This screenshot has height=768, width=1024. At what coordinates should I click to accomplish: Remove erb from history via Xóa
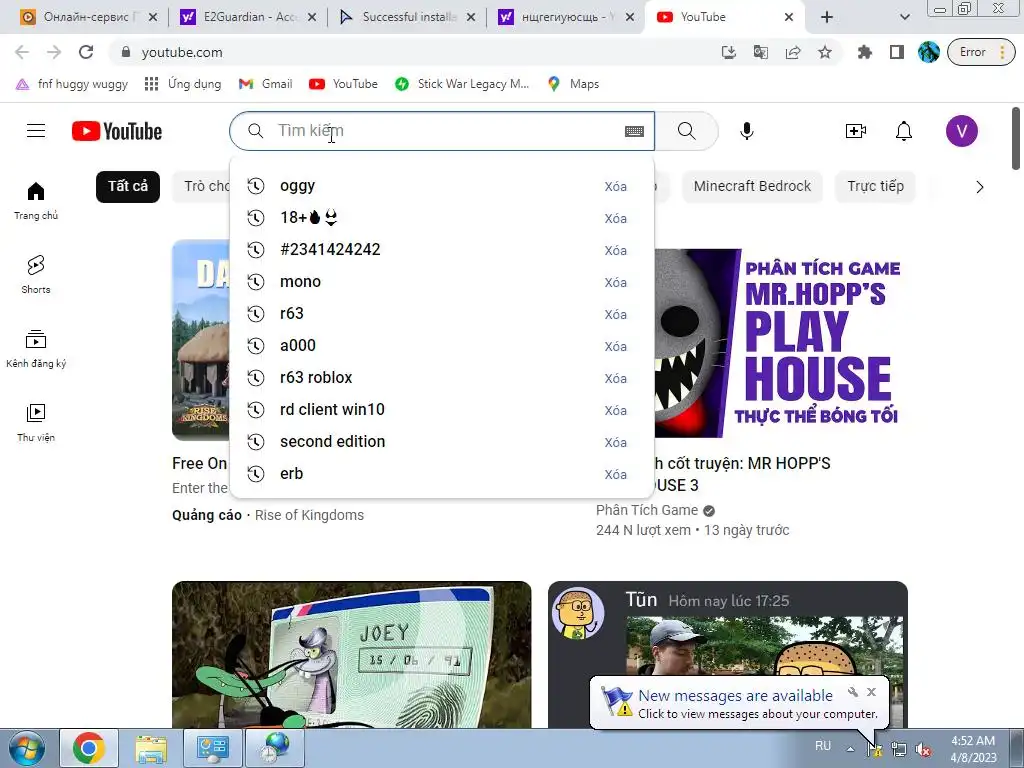[615, 475]
